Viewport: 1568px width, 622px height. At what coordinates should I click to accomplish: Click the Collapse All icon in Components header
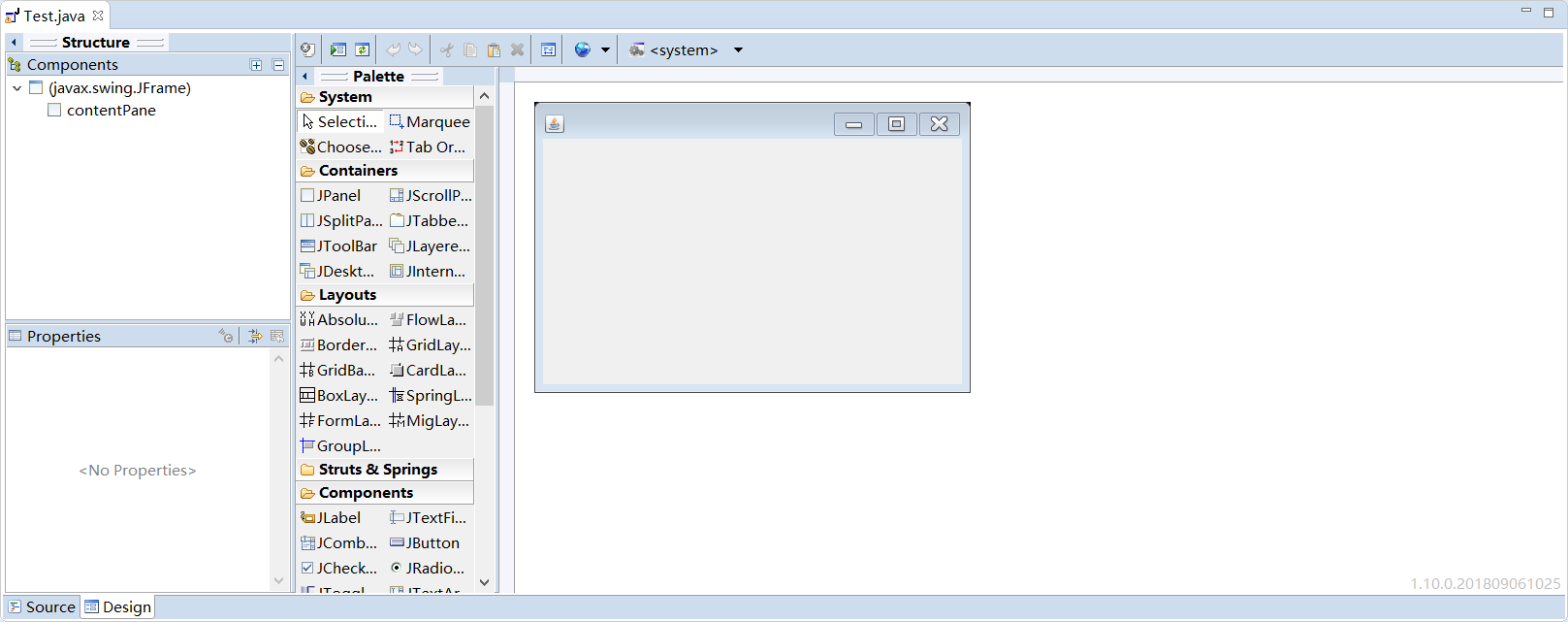point(278,65)
